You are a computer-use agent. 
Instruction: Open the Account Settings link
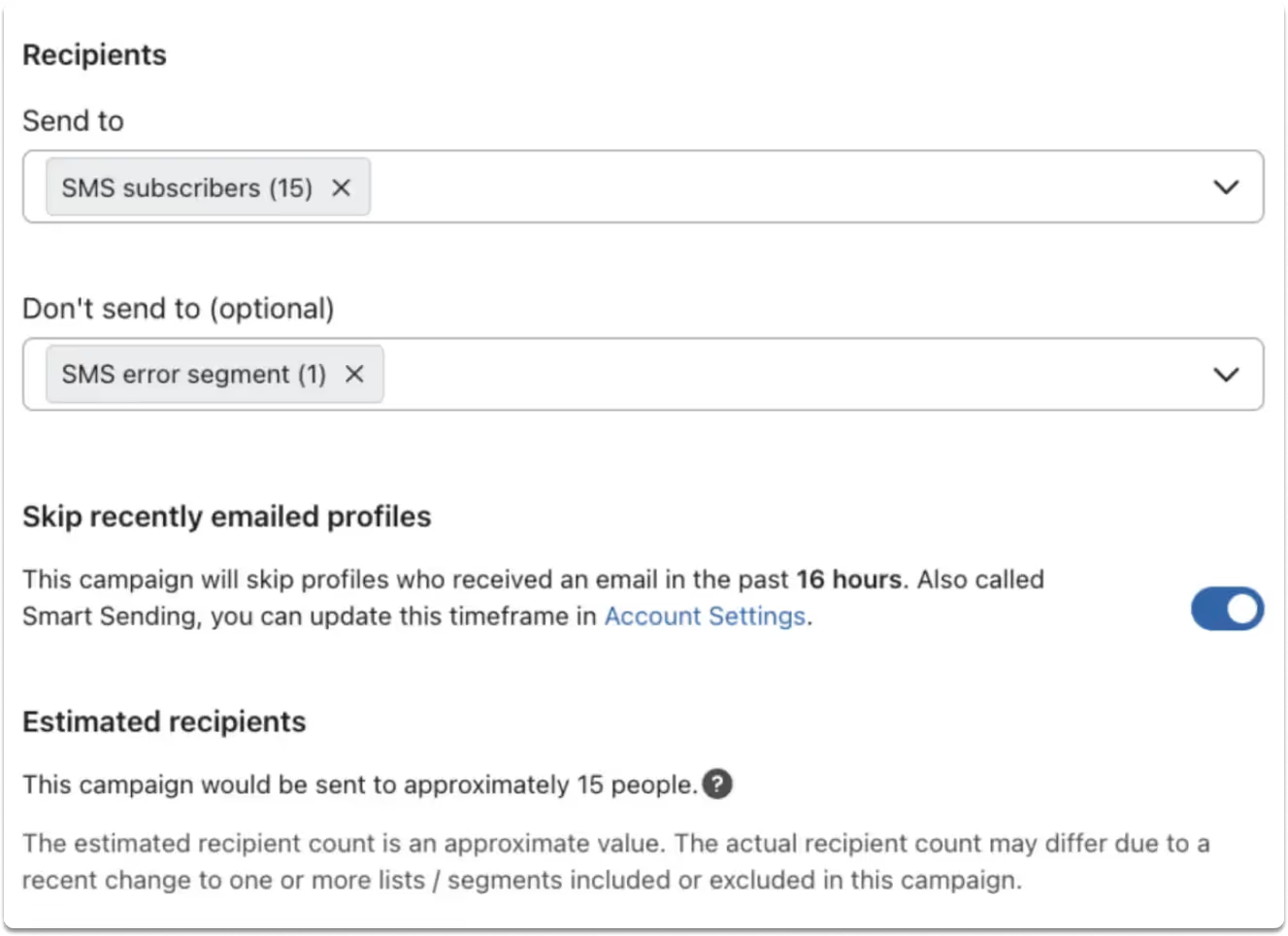pos(705,616)
